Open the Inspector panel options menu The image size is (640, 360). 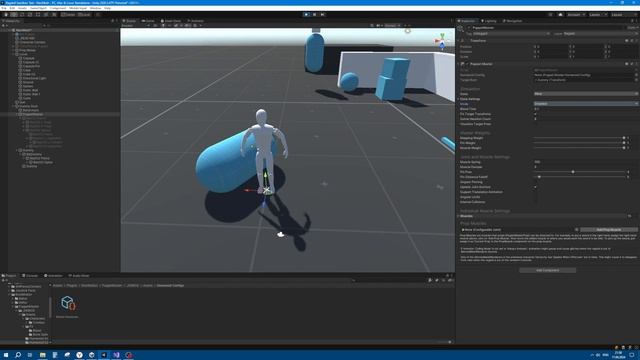coord(636,21)
